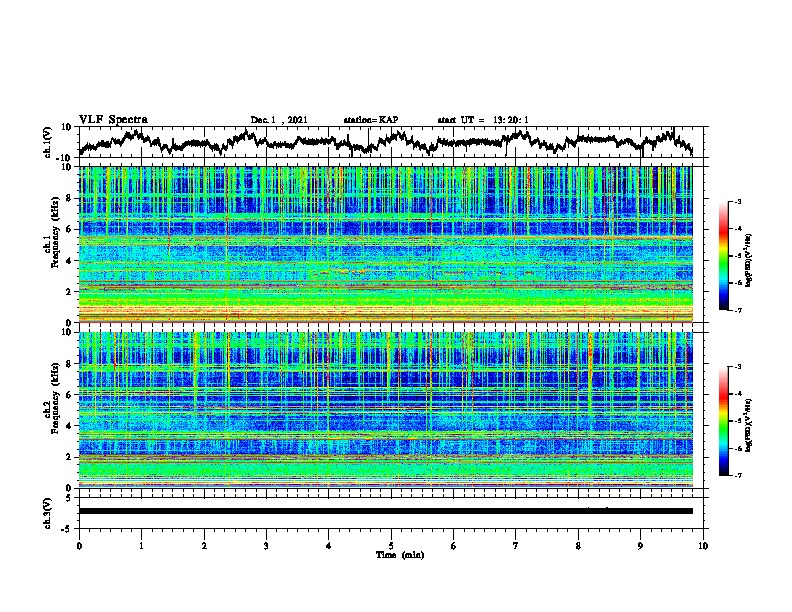
Task: Click the "VLF Spectra" plot title
Action: (x=113, y=120)
